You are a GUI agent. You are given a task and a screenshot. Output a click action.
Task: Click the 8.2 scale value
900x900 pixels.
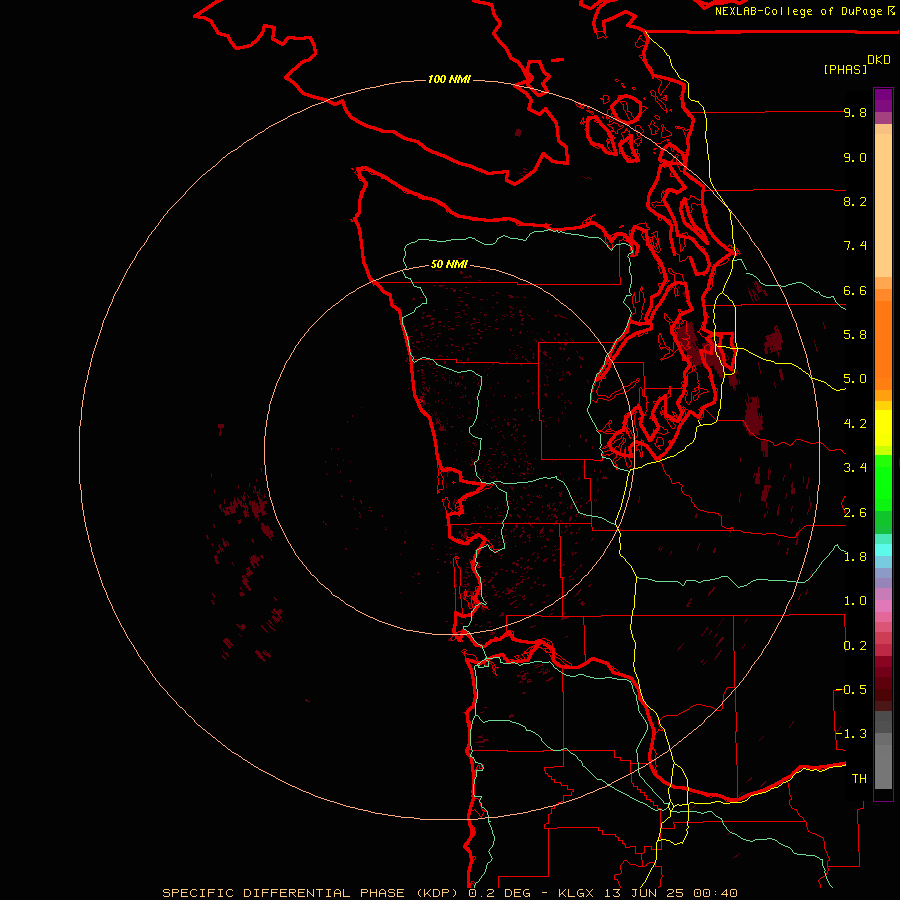[855, 201]
